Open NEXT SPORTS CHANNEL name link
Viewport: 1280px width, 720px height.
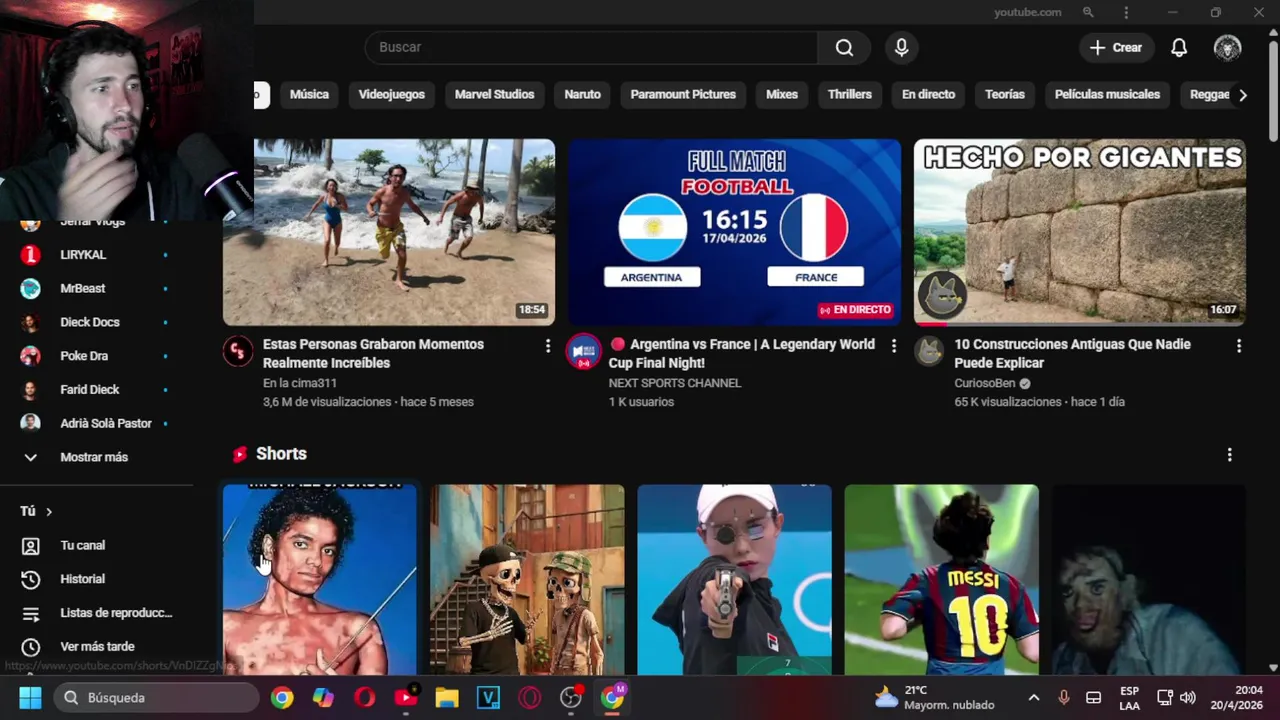point(675,383)
